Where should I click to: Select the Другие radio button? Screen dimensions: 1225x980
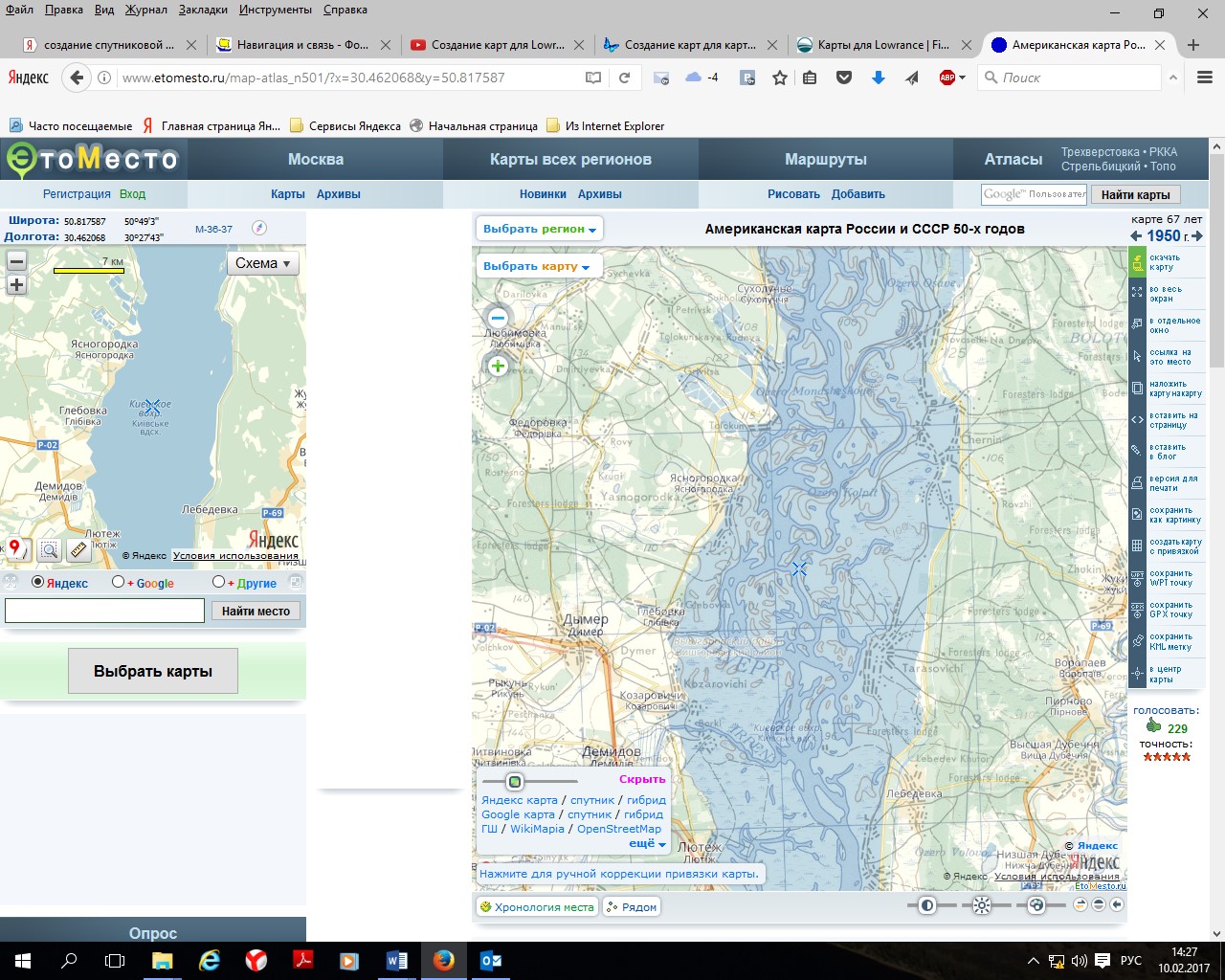tap(218, 582)
